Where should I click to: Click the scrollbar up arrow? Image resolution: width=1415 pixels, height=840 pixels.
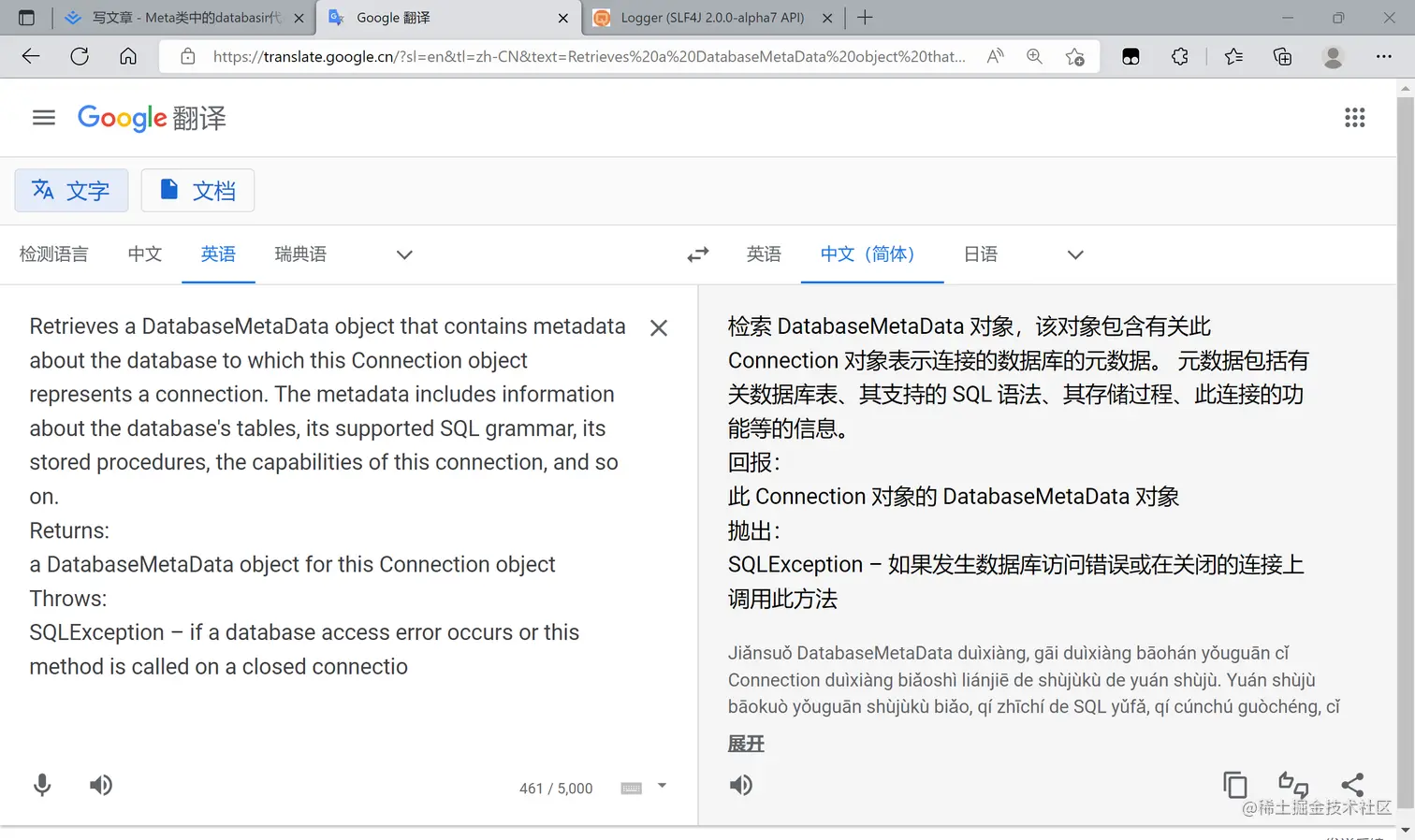(1405, 88)
